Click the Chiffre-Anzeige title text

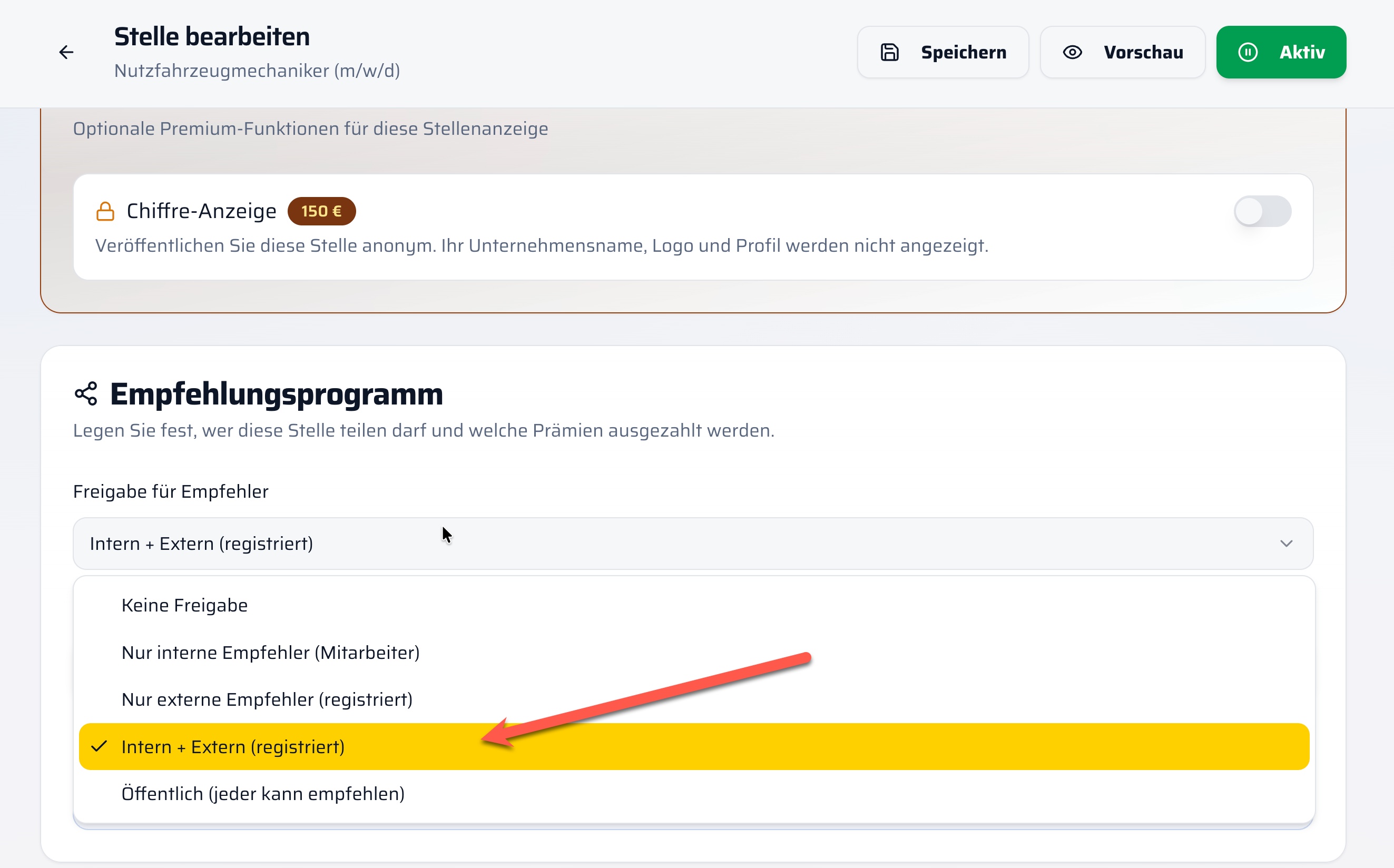coord(202,211)
